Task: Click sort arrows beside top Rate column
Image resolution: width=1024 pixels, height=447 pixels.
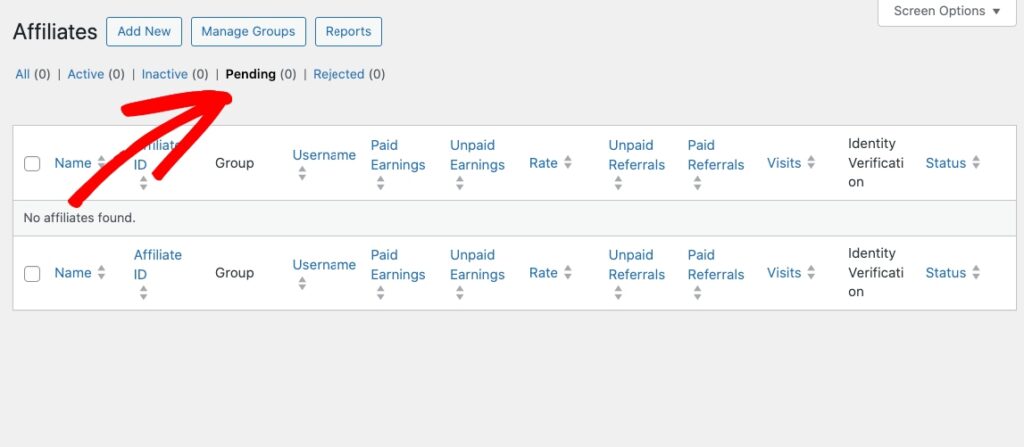Action: coord(568,163)
